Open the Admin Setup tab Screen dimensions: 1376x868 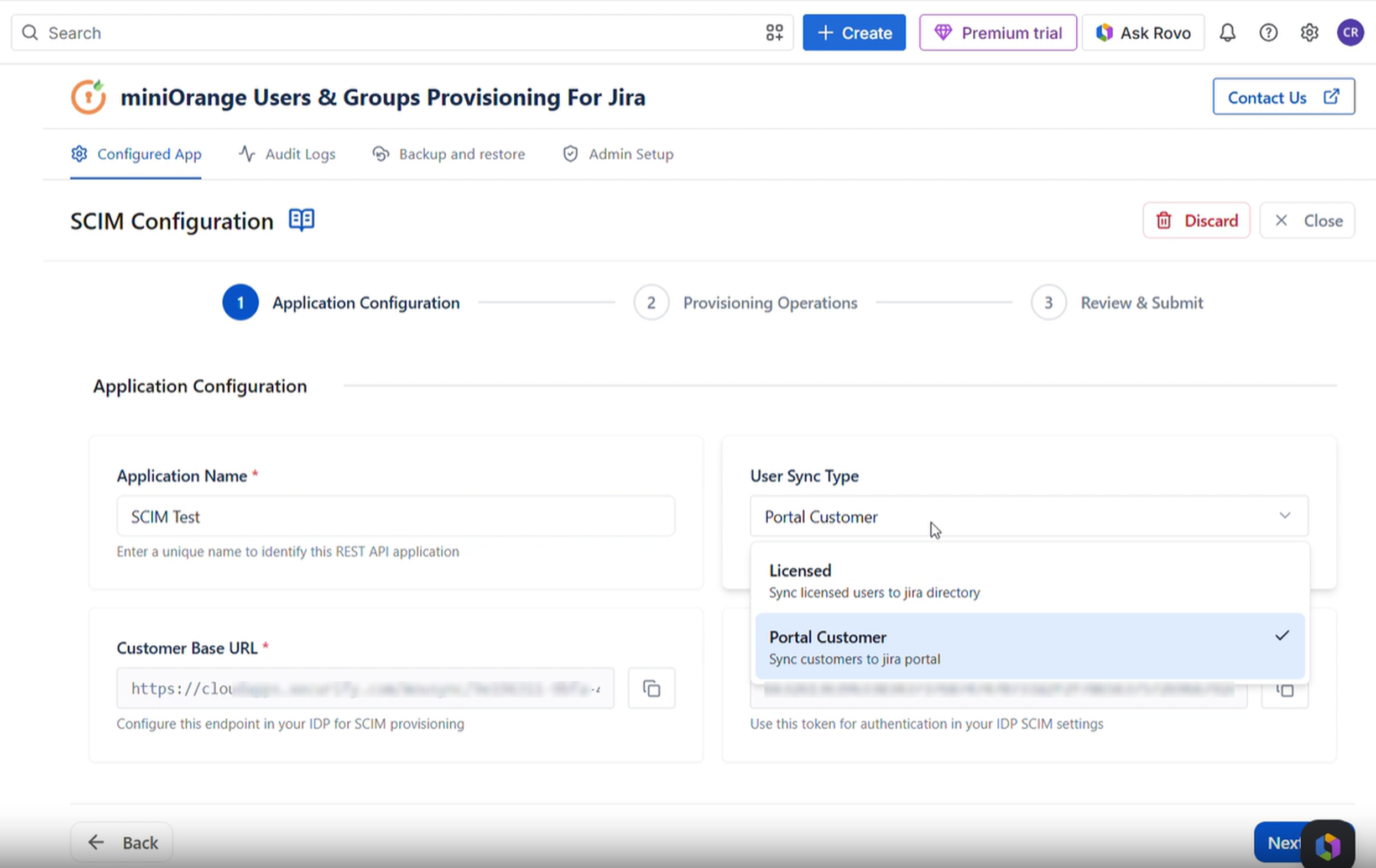pos(618,154)
